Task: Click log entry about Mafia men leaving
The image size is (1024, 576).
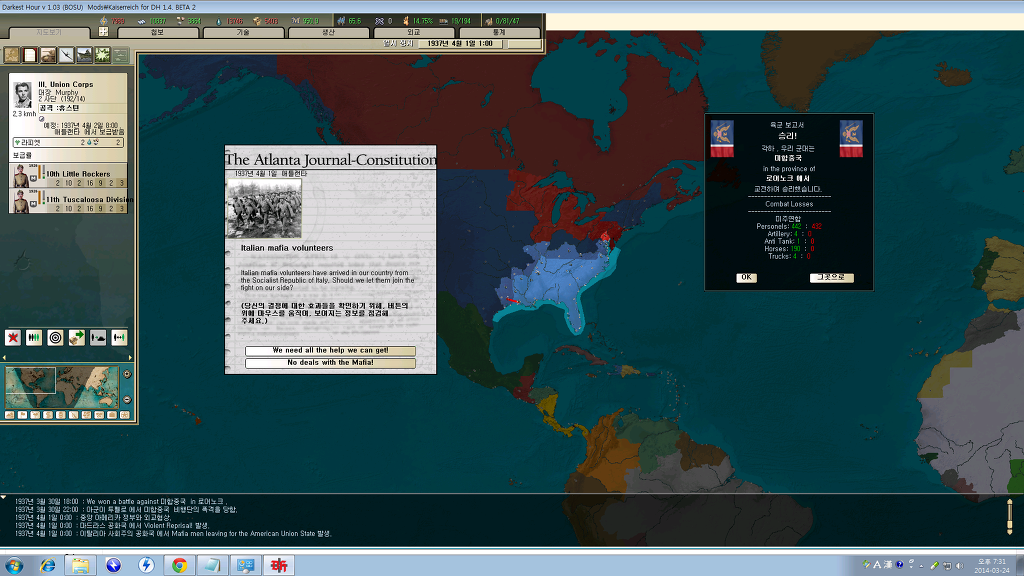Action: 173,534
